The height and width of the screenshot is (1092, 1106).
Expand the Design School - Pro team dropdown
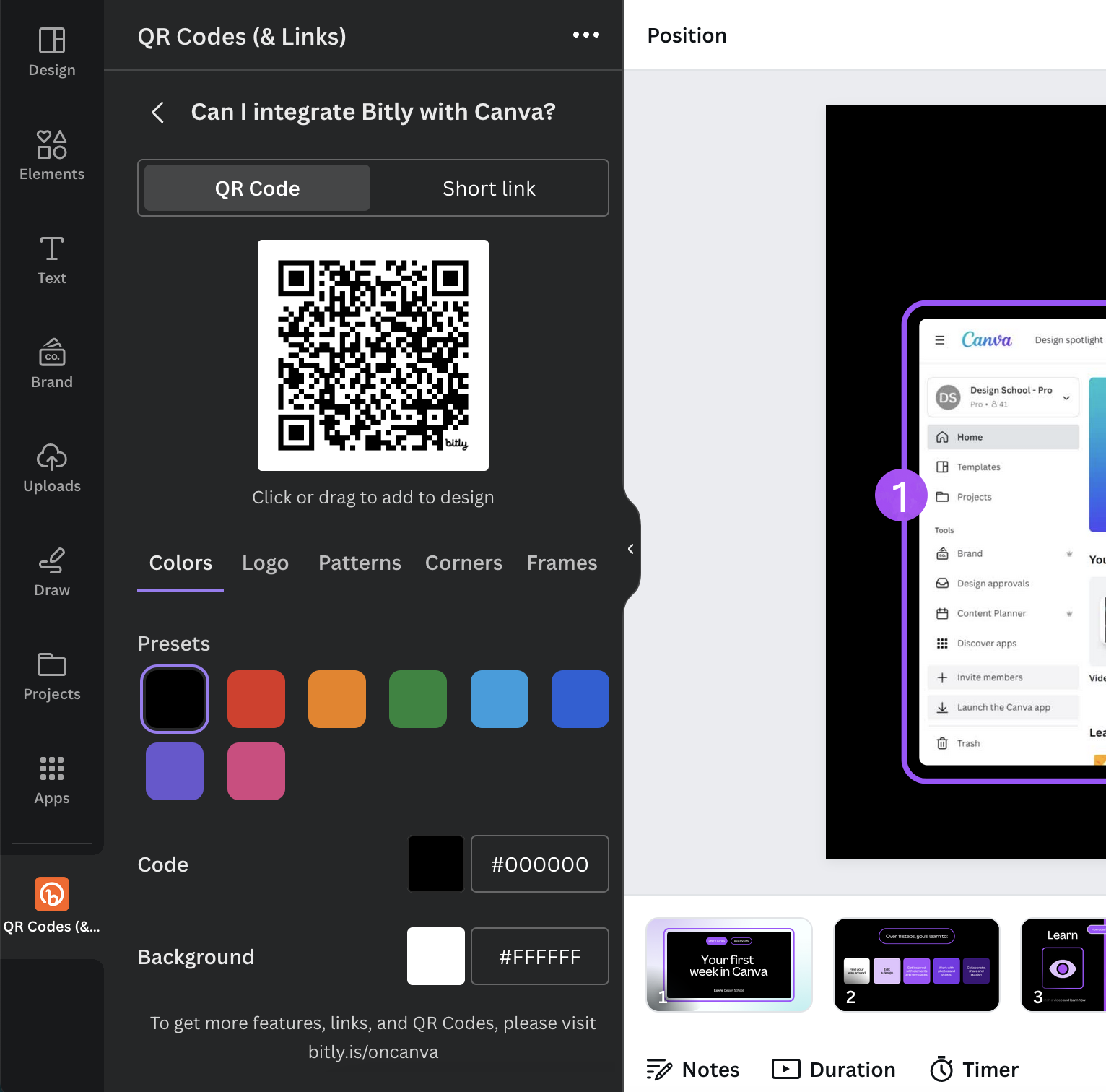pos(1003,397)
